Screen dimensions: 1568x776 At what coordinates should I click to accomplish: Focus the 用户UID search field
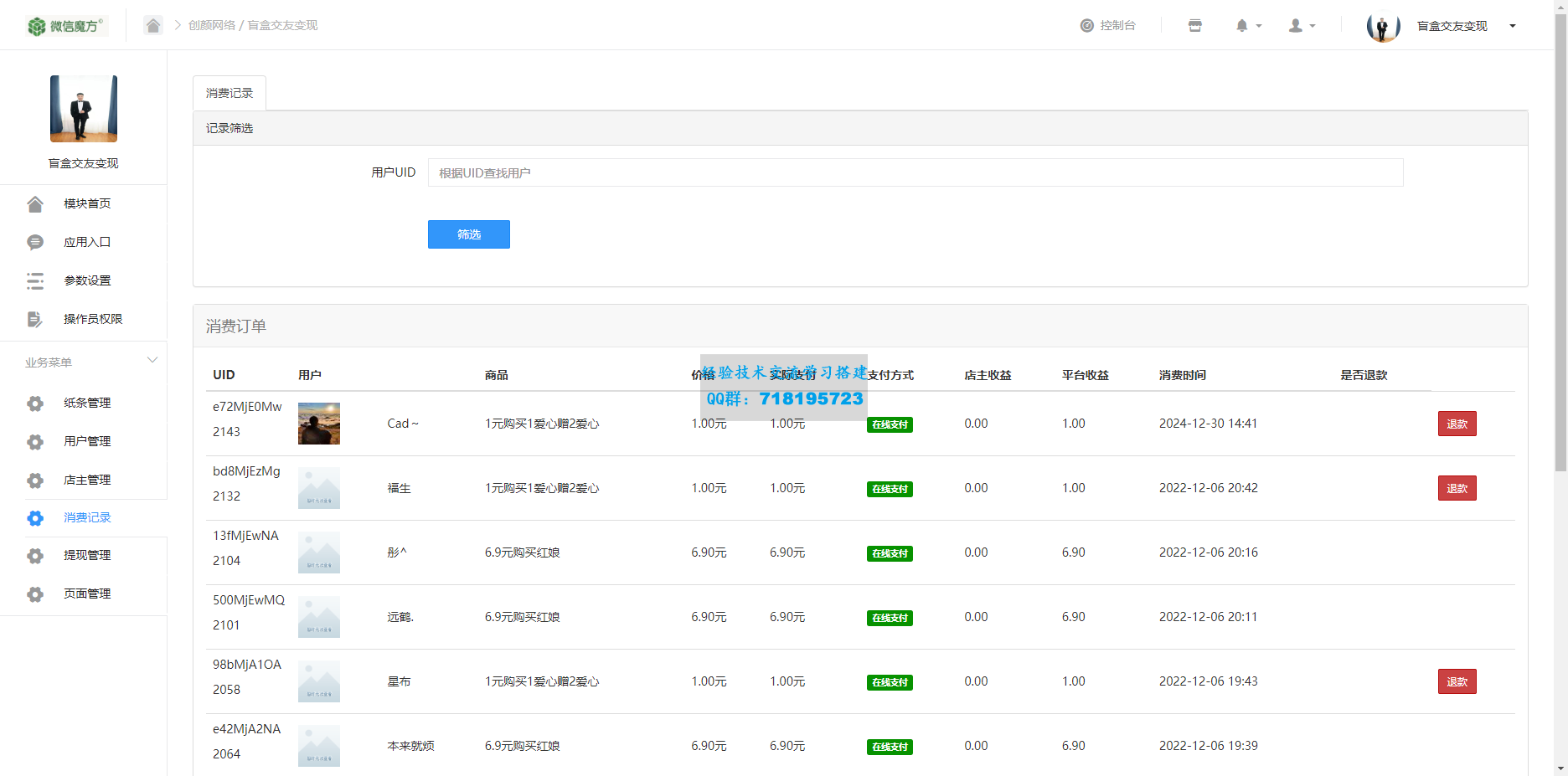click(x=915, y=172)
